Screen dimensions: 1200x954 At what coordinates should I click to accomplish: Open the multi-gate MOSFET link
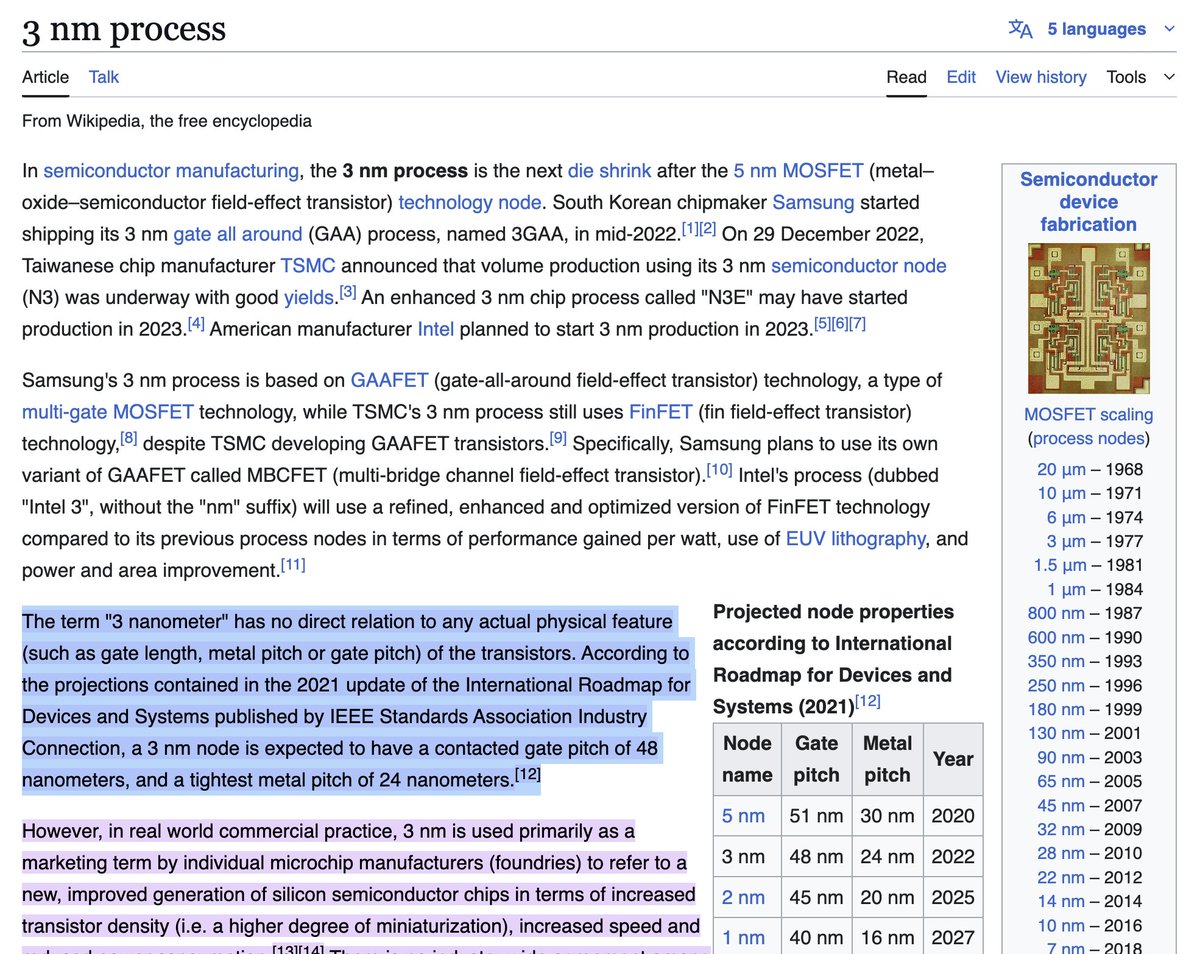[x=108, y=412]
